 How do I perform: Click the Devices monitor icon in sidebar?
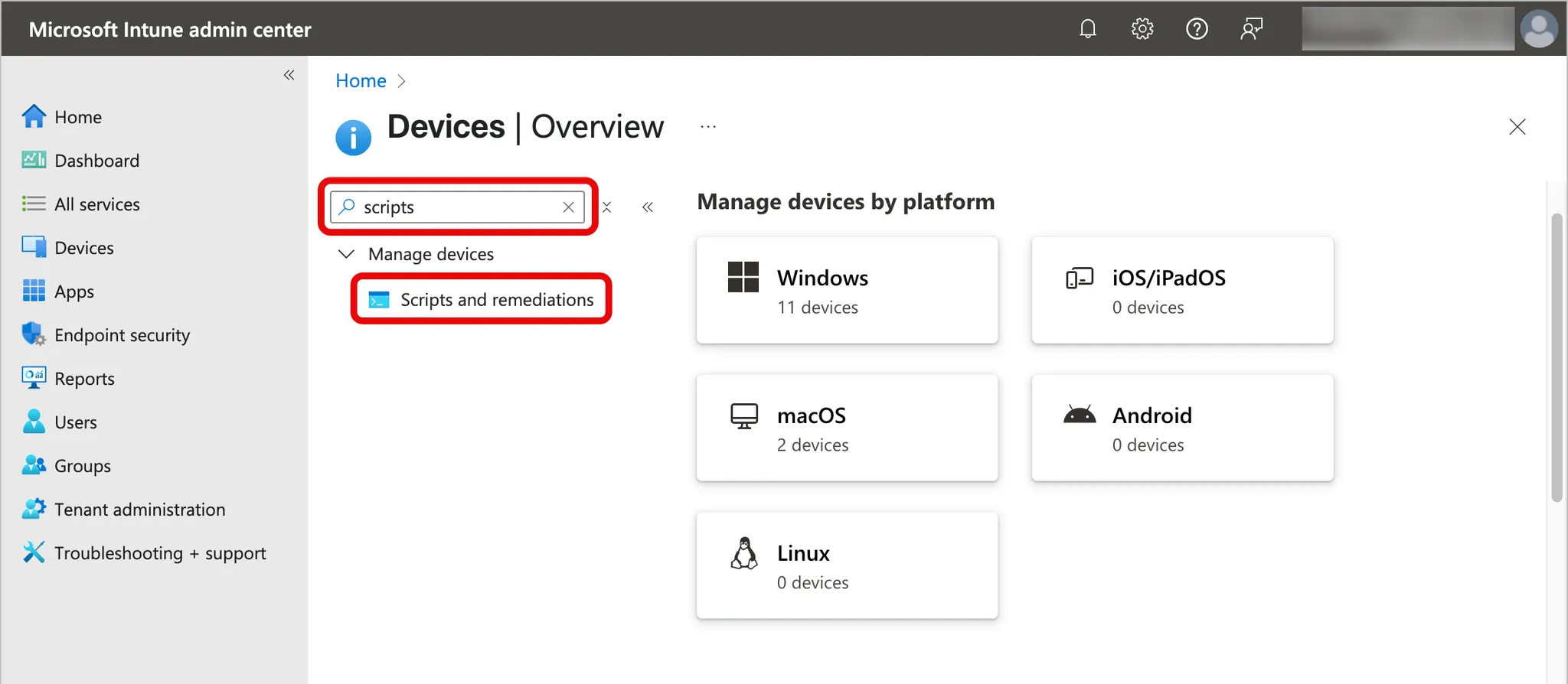click(34, 247)
